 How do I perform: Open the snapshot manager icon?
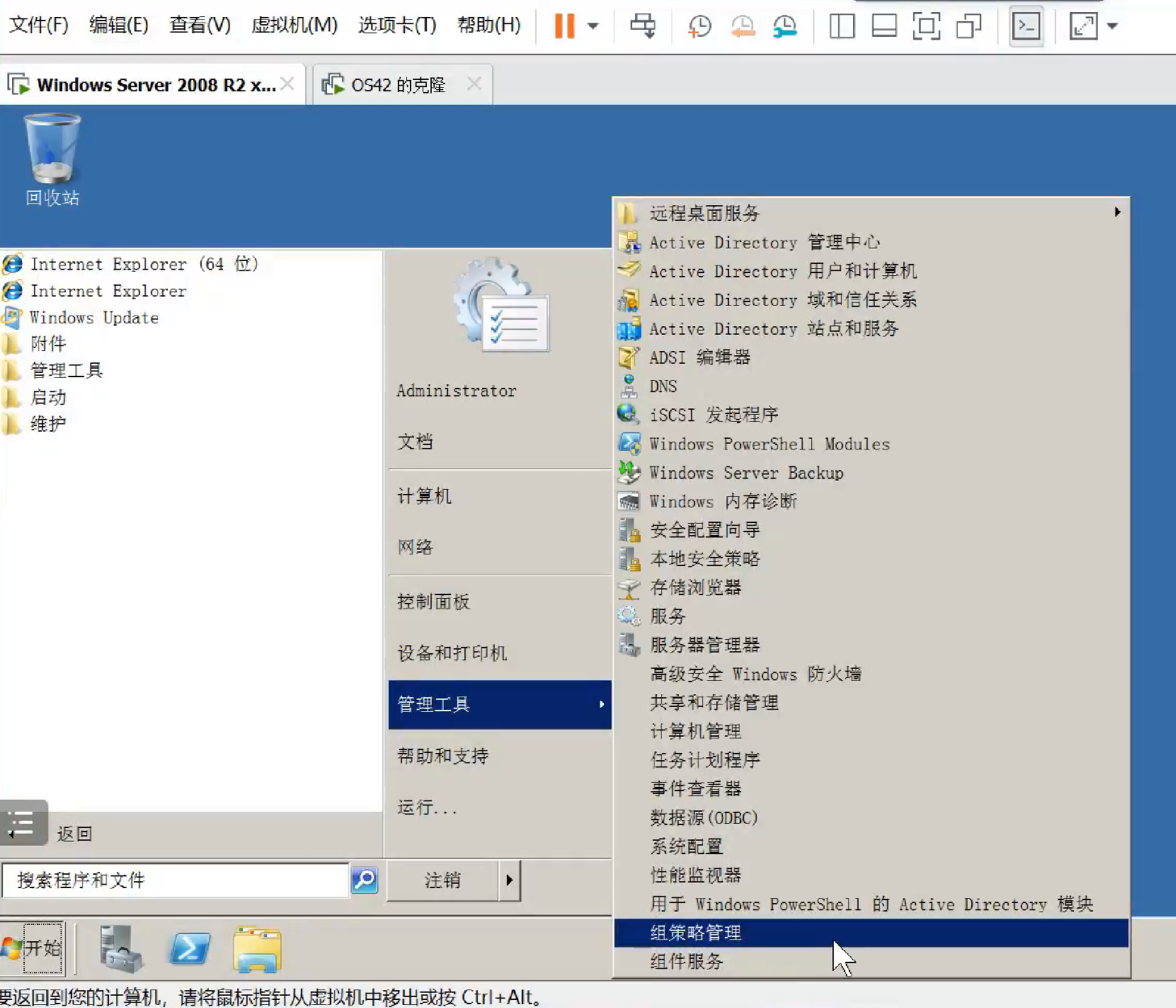tap(785, 26)
